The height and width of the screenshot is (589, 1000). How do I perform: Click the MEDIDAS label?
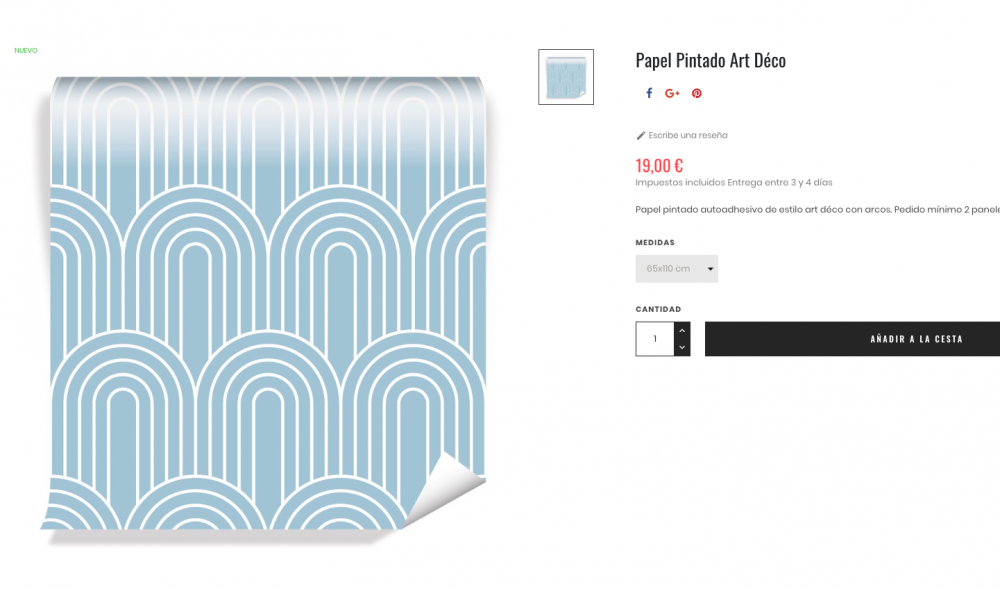(655, 243)
